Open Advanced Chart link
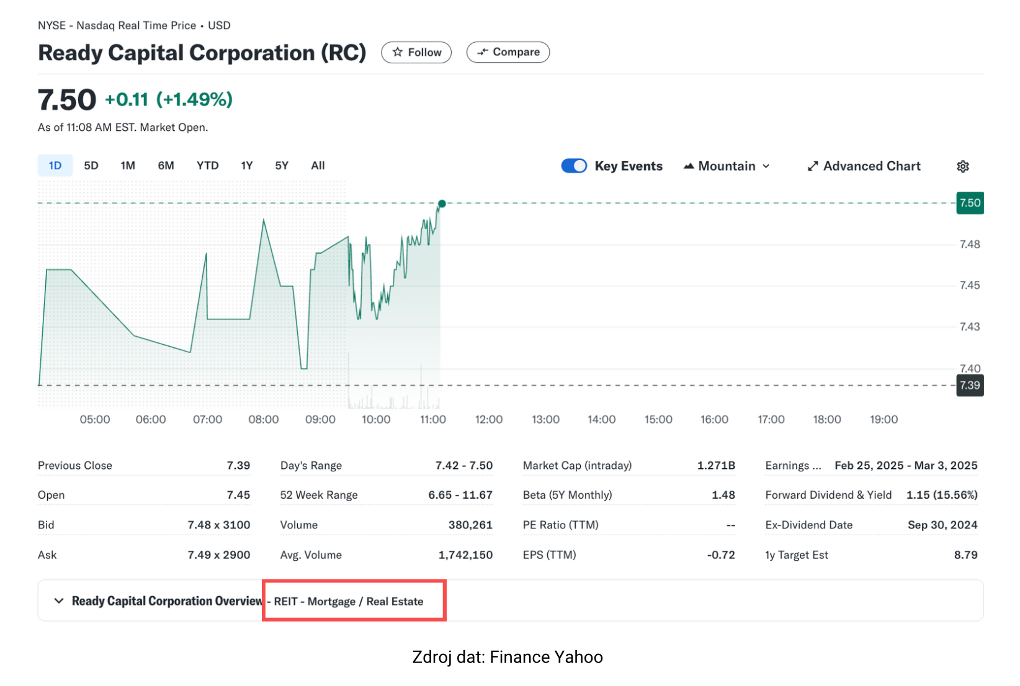This screenshot has width=1020, height=686. pyautogui.click(x=864, y=166)
